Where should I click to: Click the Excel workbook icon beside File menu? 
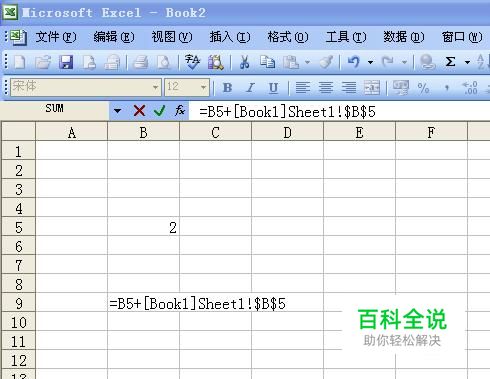[18, 37]
